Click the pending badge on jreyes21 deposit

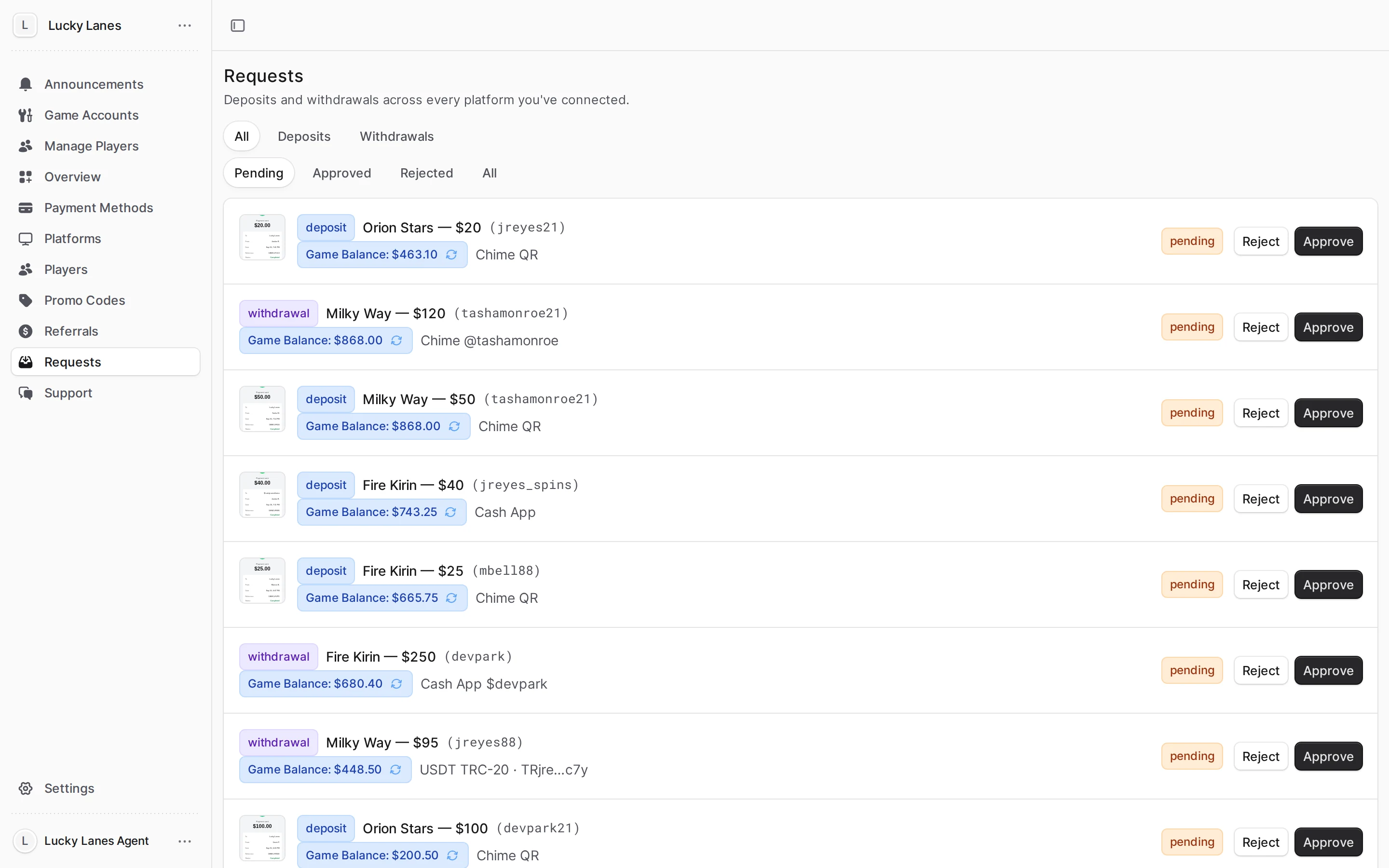(1192, 241)
